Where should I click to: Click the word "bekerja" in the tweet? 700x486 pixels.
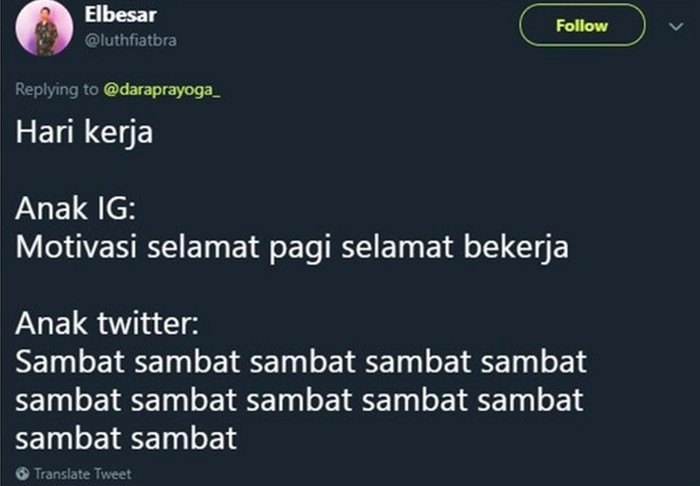512,246
